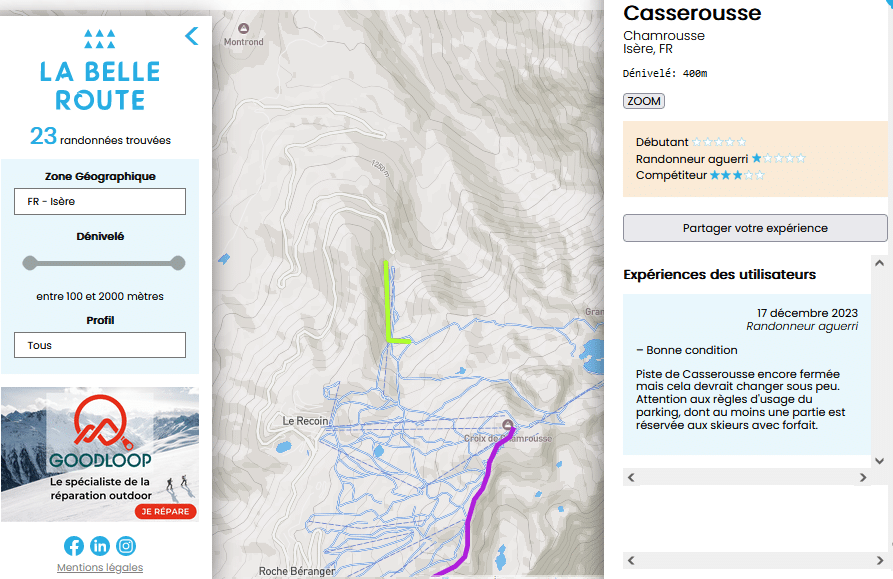
Task: Select the Croix de Chamrousse summit marker
Action: click(508, 425)
